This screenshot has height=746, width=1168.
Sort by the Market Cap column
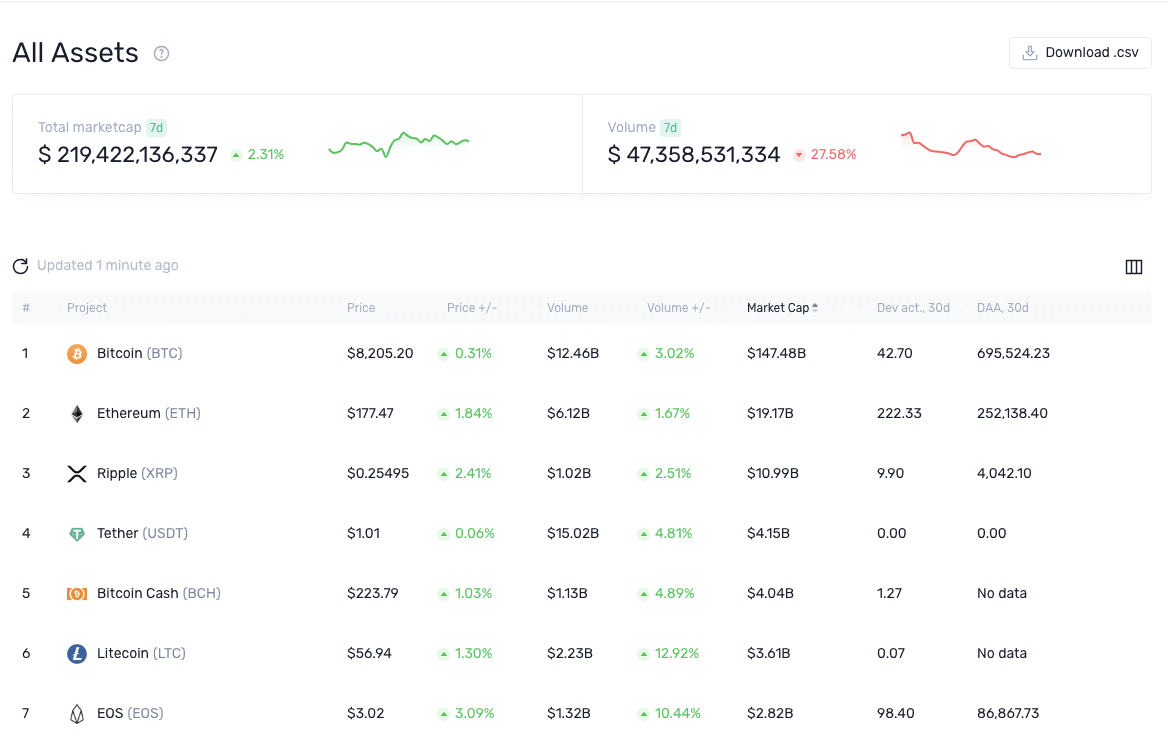(782, 308)
